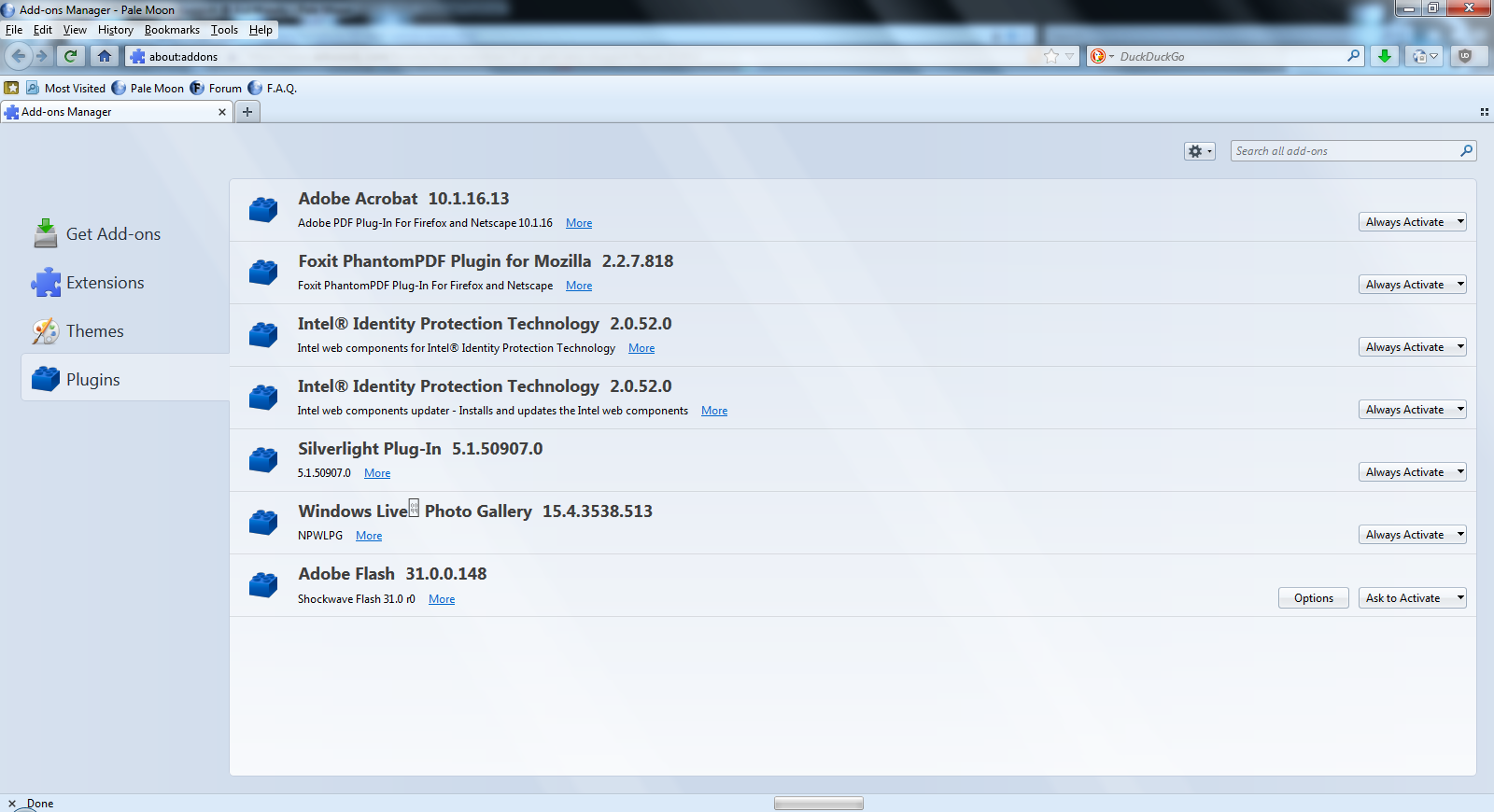Screen dimensions: 1494x812
Task: Click the status bar progress indicator
Action: click(819, 804)
